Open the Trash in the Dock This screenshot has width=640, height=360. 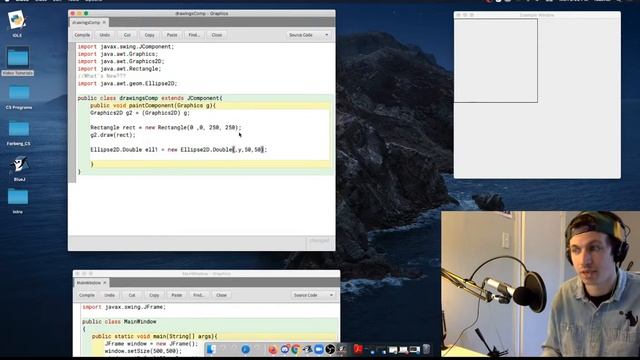[x=426, y=349]
